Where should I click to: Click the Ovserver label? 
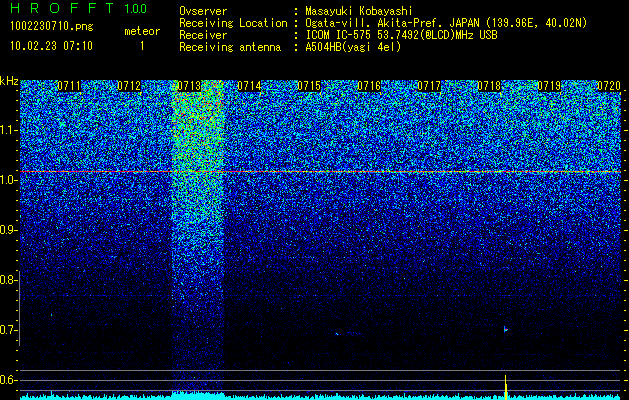pos(203,11)
